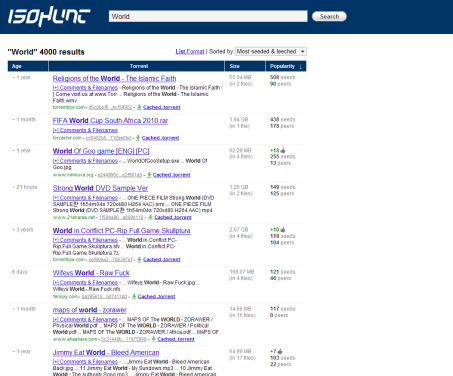Click the '117 seeds' popularity text
The width and height of the screenshot is (453, 376).
click(283, 309)
